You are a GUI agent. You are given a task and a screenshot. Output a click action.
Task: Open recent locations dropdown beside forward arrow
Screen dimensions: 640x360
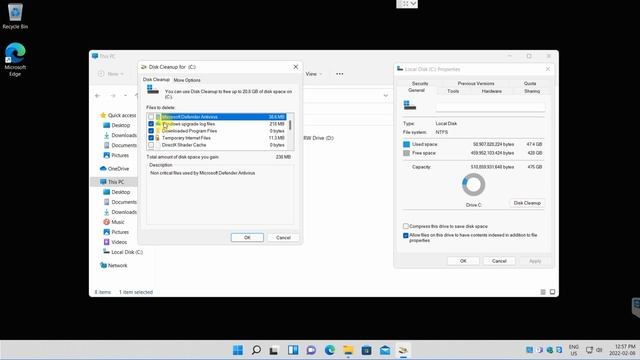[x=125, y=96]
